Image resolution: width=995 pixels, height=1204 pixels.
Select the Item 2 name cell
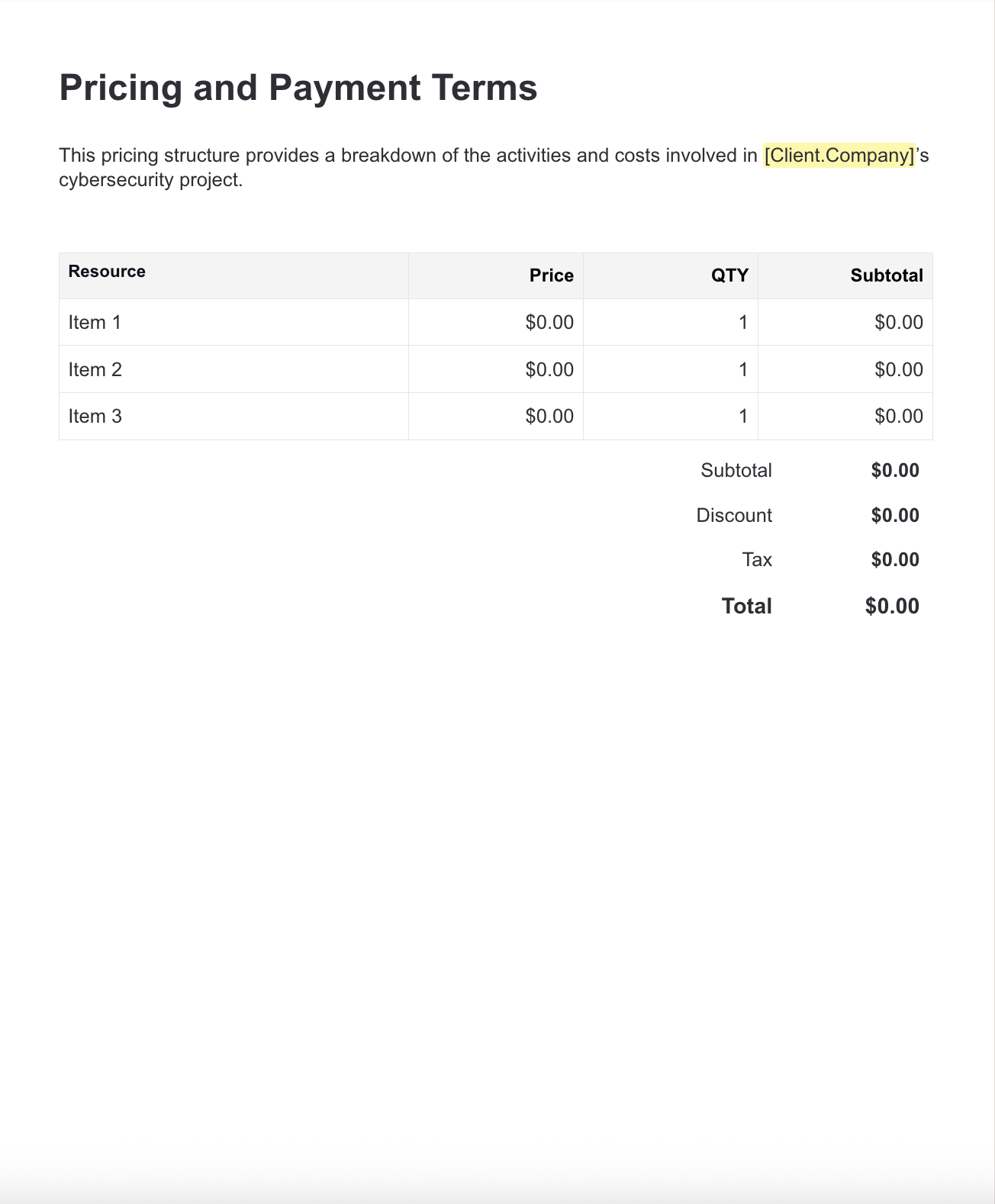click(x=95, y=369)
